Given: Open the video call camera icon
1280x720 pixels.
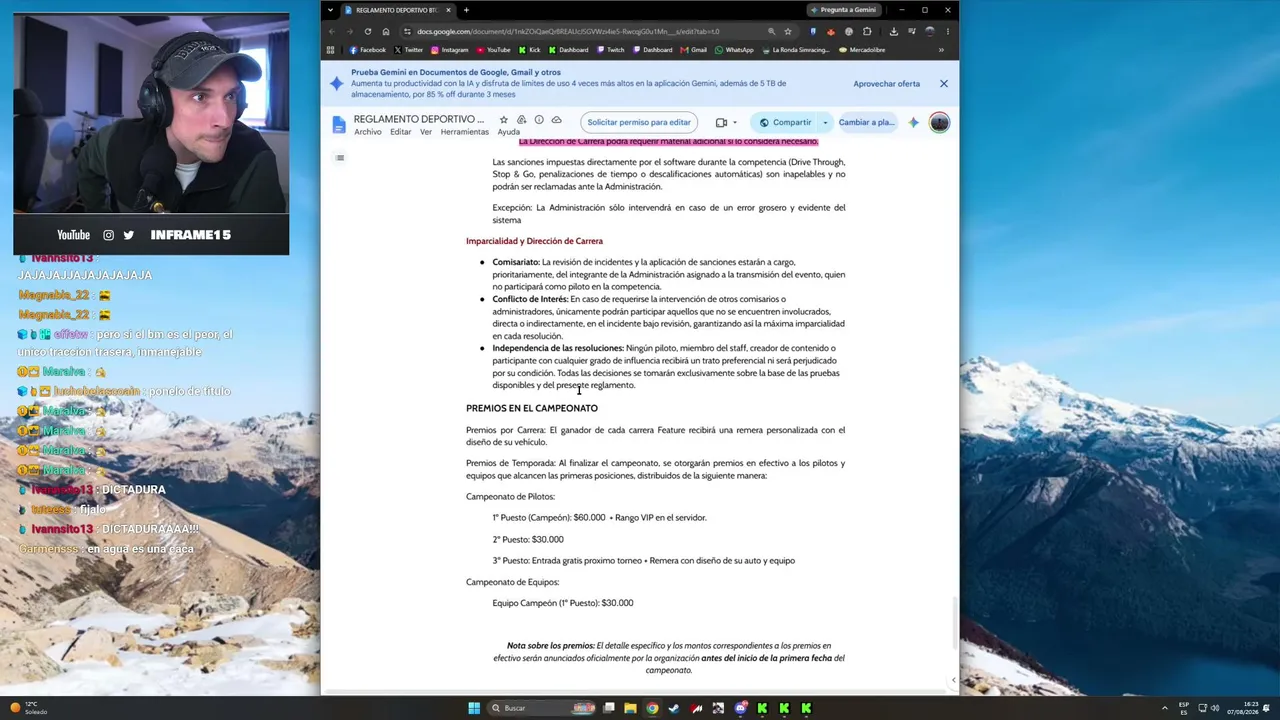Looking at the screenshot, I should pyautogui.click(x=721, y=122).
